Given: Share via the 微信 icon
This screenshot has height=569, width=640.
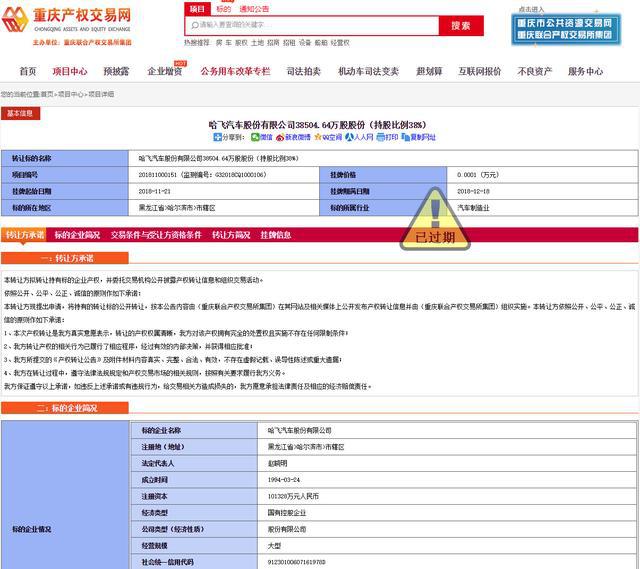Looking at the screenshot, I should tap(255, 137).
